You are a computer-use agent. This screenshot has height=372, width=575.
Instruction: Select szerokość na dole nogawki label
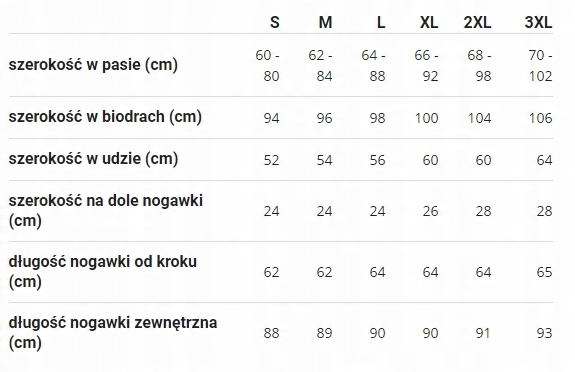point(106,211)
